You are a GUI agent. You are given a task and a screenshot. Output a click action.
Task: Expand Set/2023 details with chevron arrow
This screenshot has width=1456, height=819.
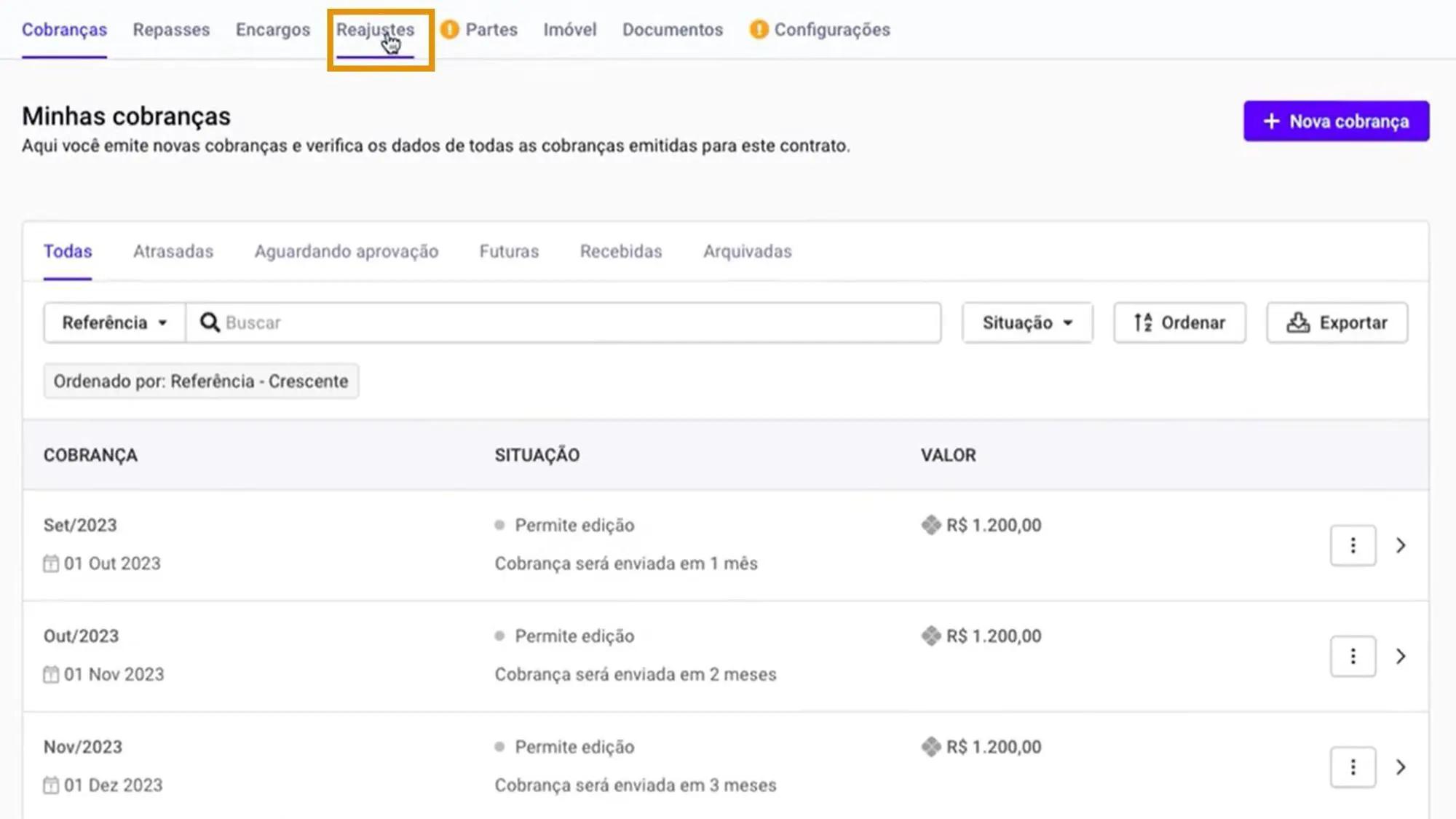(x=1401, y=545)
